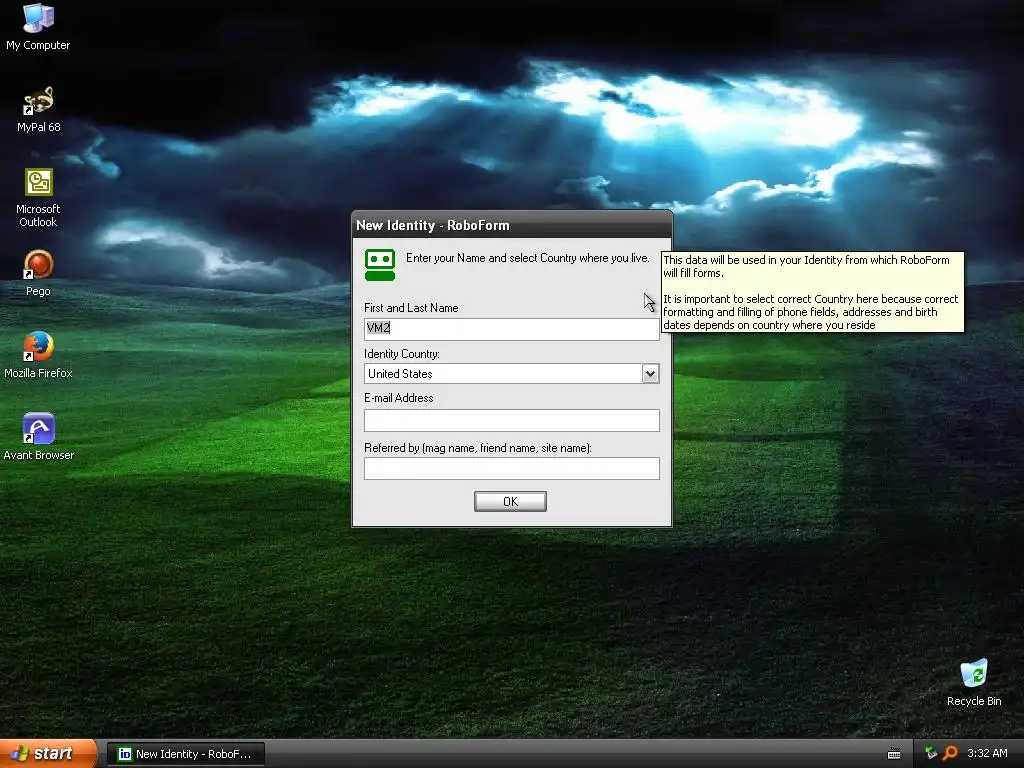Viewport: 1024px width, 768px height.
Task: Focus the First and Last Name field
Action: pyautogui.click(x=511, y=328)
